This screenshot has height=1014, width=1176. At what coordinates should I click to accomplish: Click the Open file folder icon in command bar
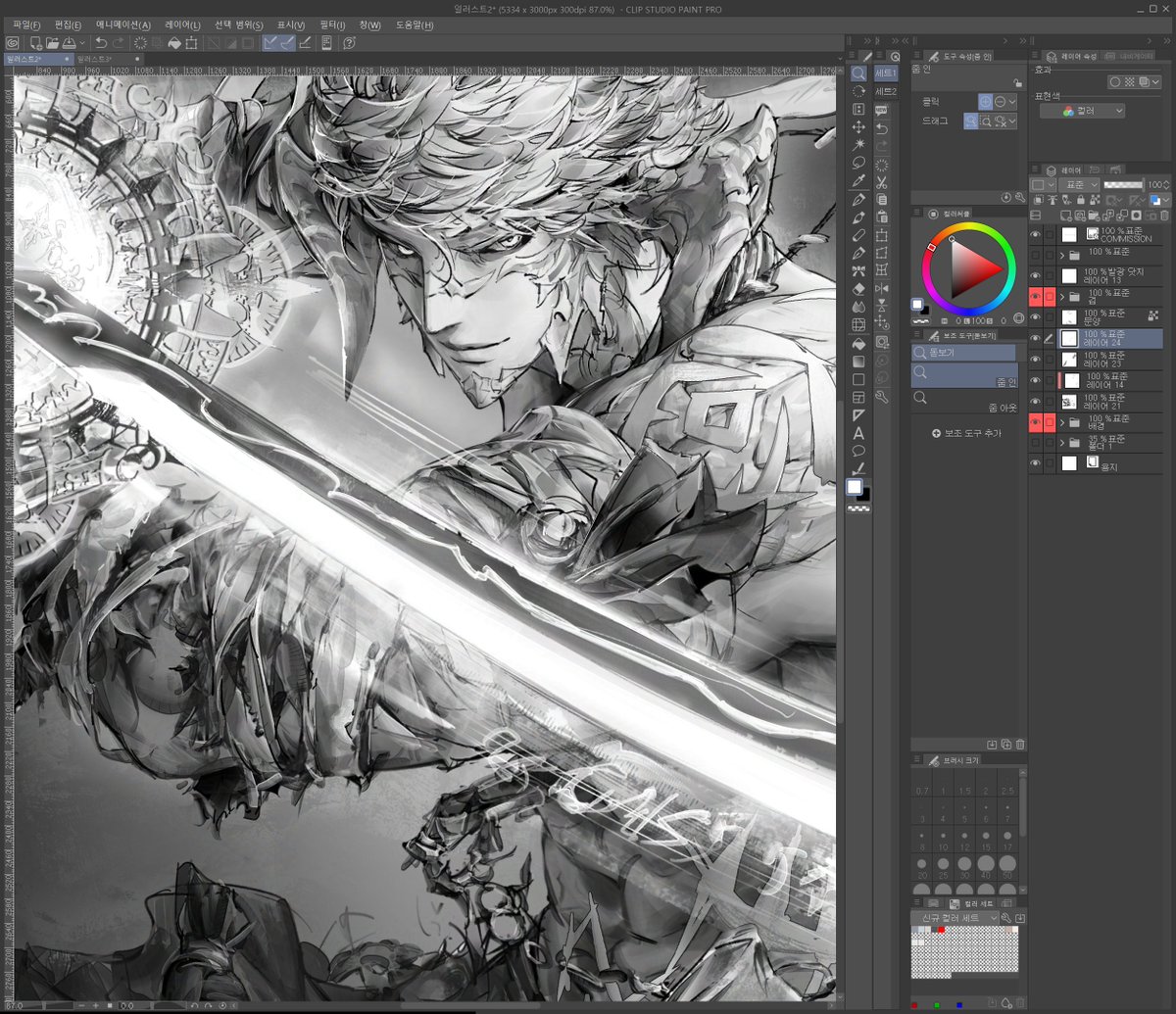[52, 43]
